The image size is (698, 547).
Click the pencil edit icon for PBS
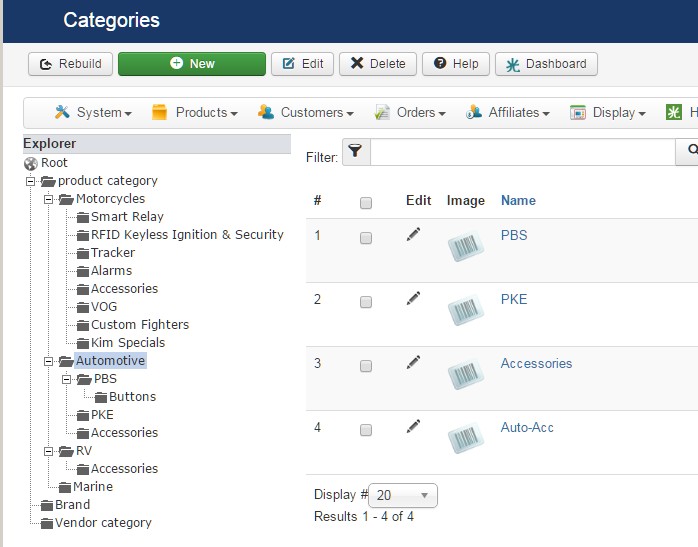pos(414,235)
